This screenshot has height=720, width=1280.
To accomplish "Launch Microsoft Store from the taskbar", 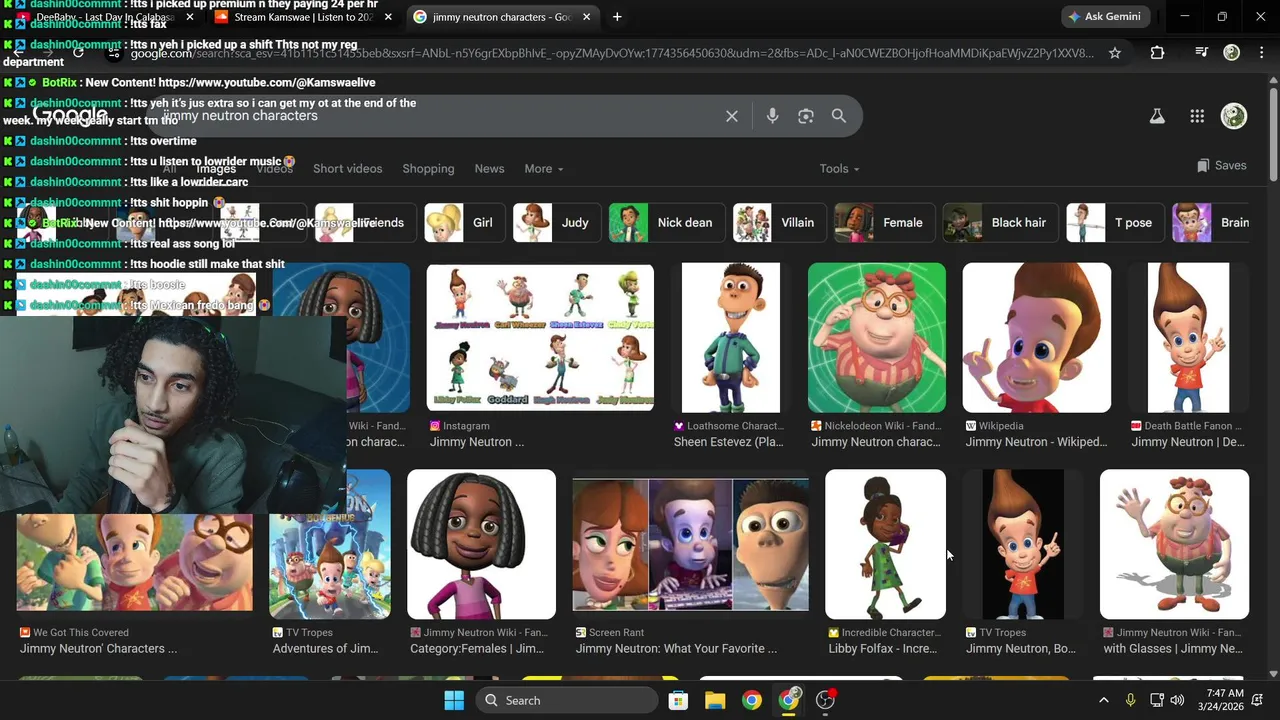I will point(678,700).
